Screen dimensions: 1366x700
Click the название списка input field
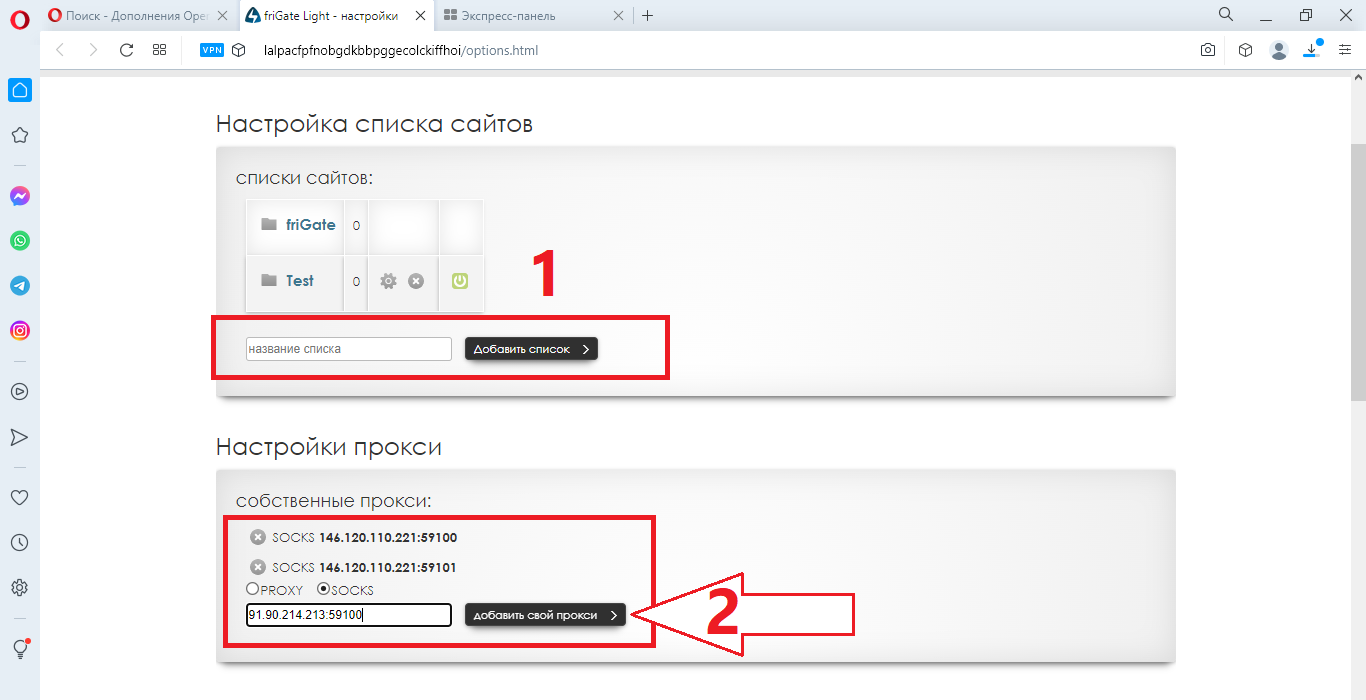pos(349,349)
